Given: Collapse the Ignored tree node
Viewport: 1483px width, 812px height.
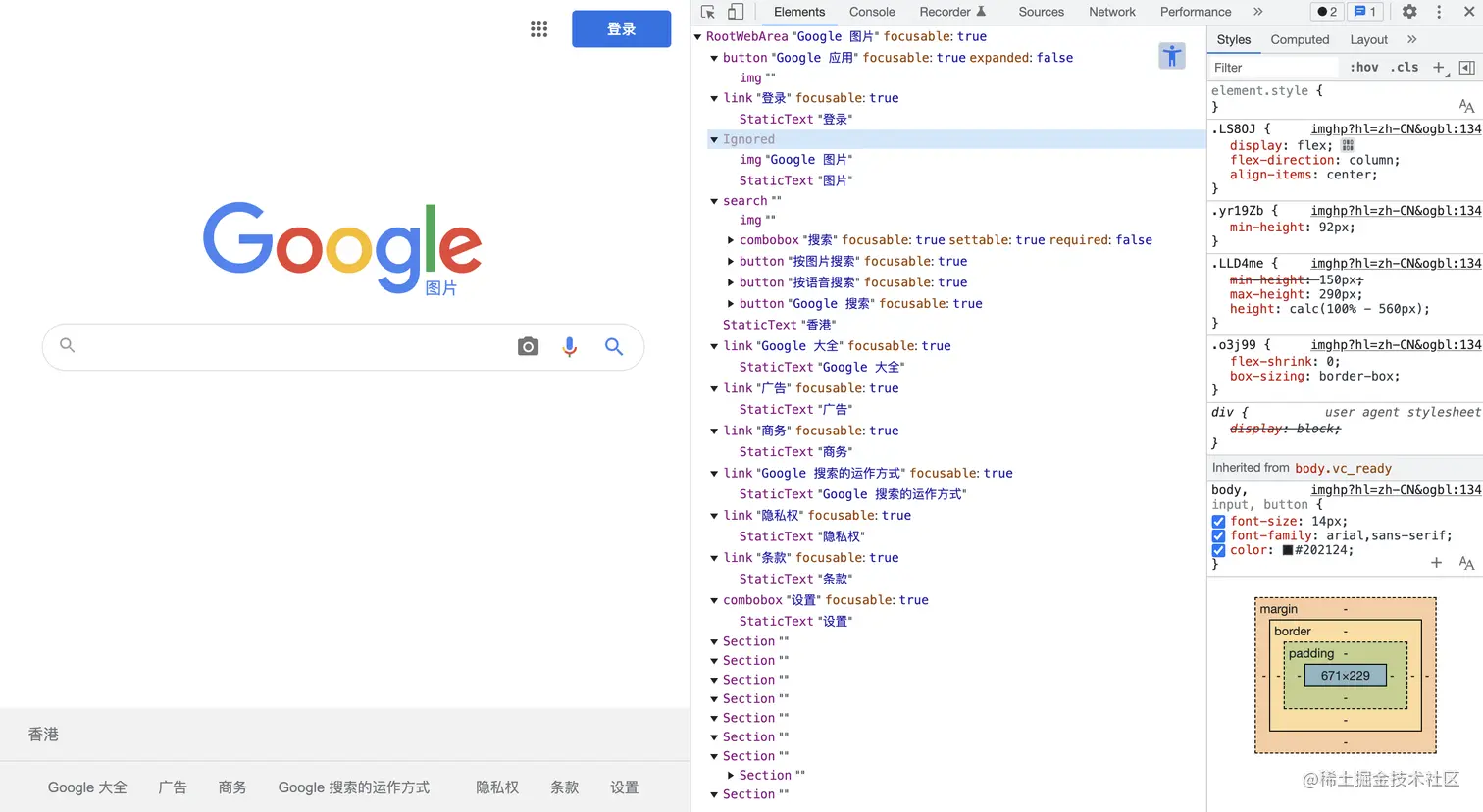Looking at the screenshot, I should pos(714,140).
